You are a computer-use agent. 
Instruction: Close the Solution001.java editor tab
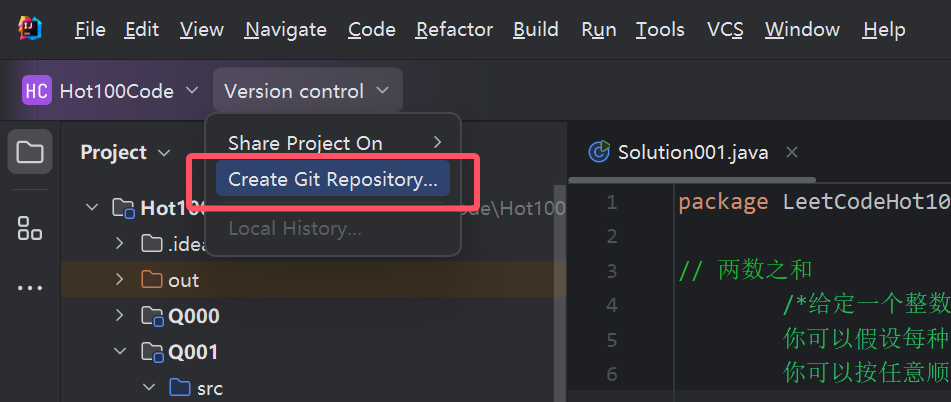[x=791, y=152]
